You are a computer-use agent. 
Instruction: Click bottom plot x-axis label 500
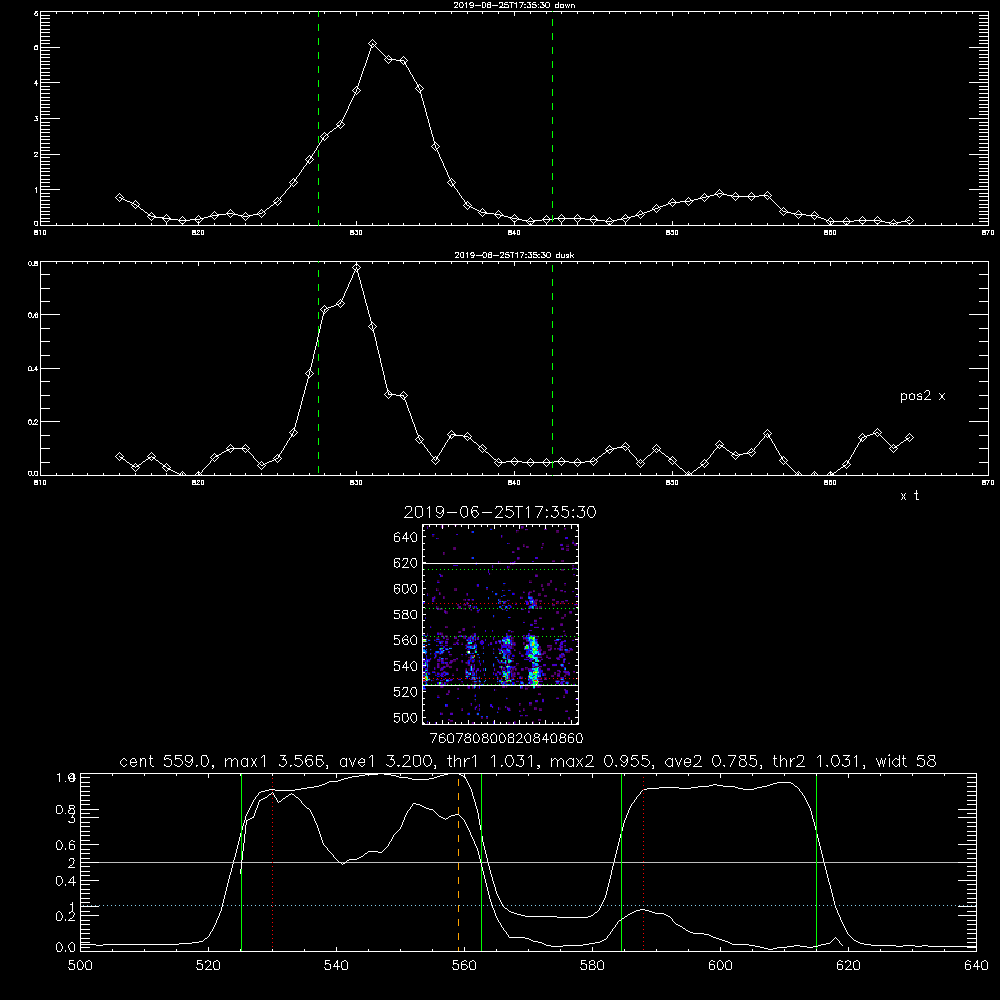pyautogui.click(x=80, y=966)
